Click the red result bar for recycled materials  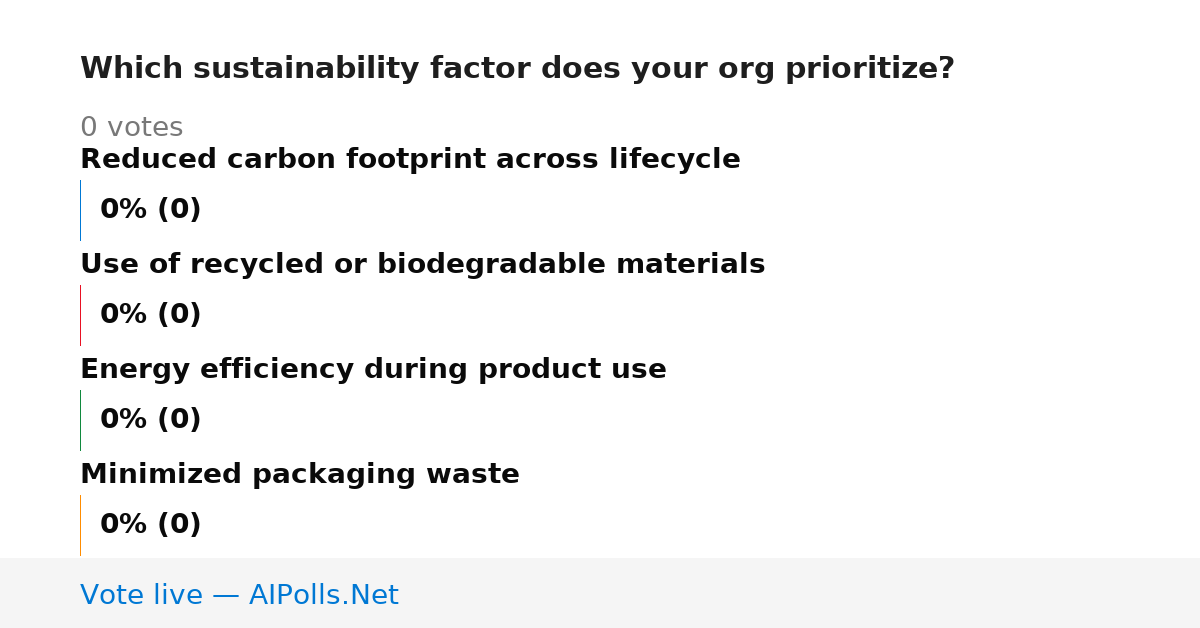click(x=80, y=315)
